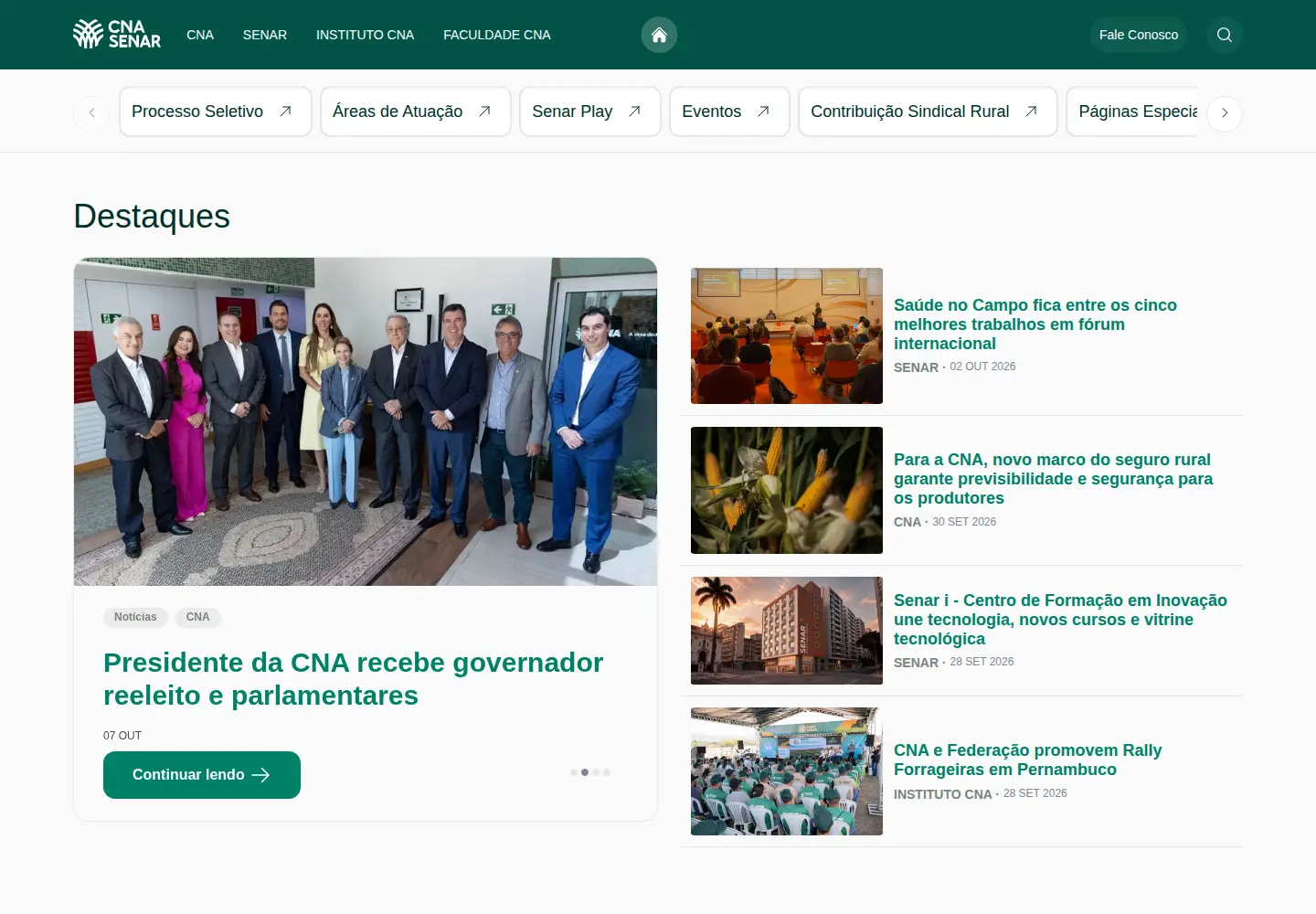Image resolution: width=1316 pixels, height=914 pixels.
Task: Read Senar i - Centro de Formação em Inovação
Action: click(1060, 620)
